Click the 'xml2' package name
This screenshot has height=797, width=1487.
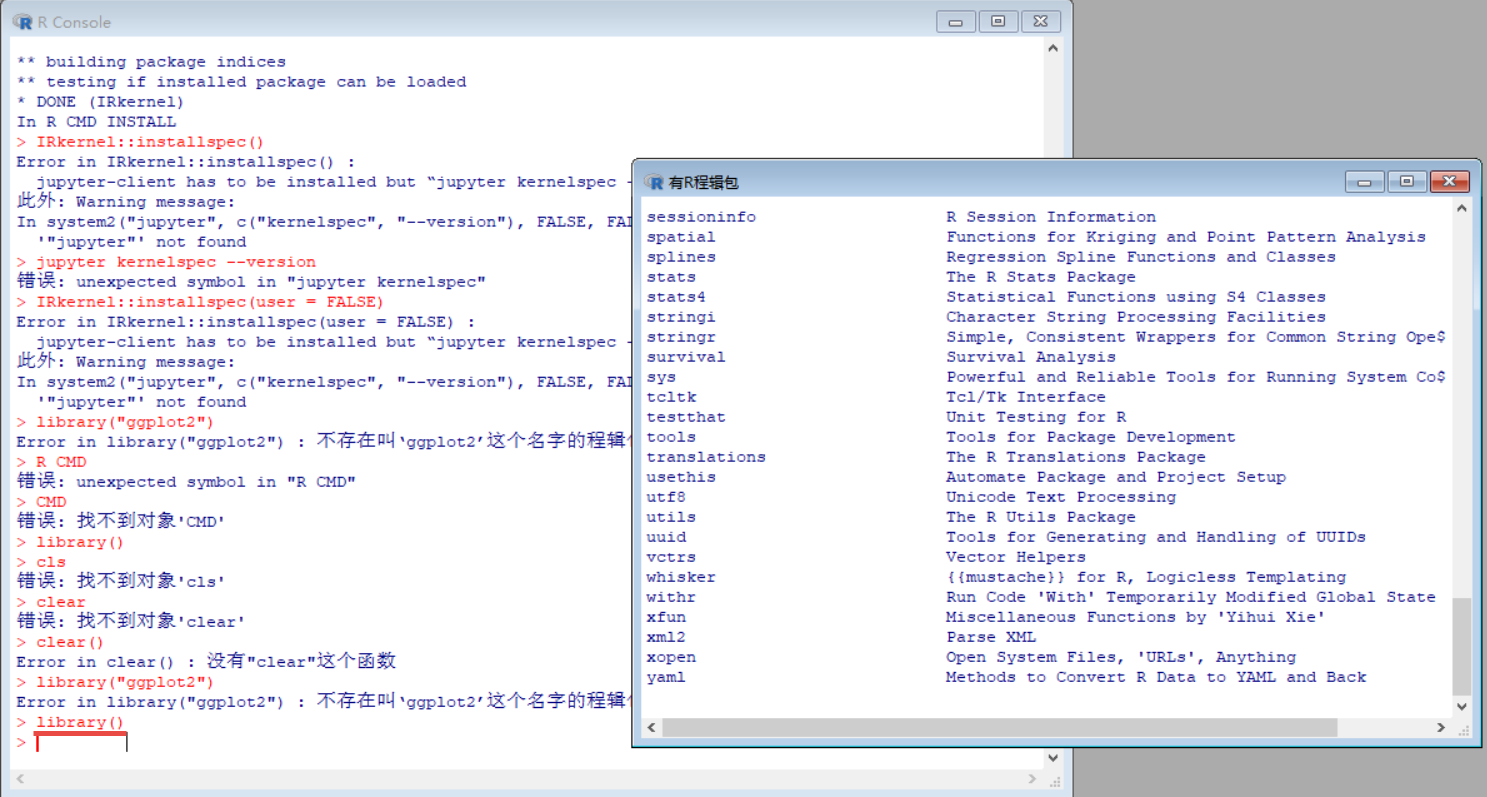point(666,637)
